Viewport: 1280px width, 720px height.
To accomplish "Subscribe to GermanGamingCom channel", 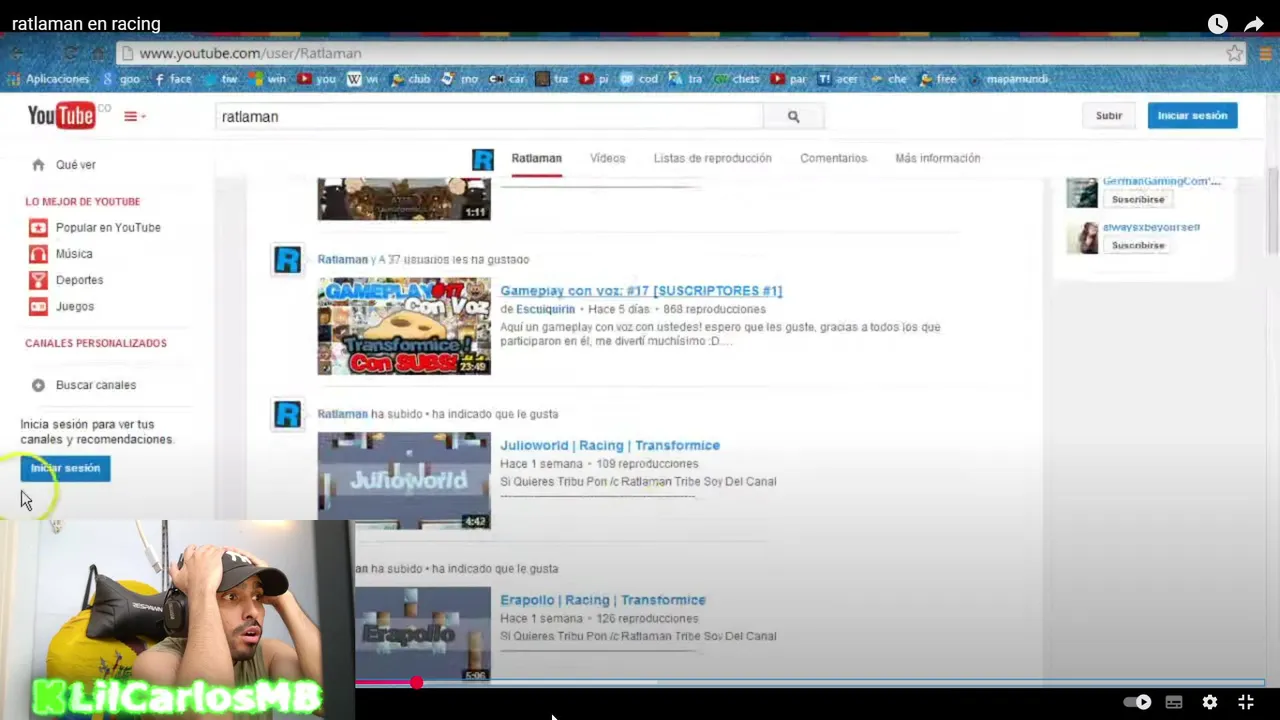I will [1138, 199].
